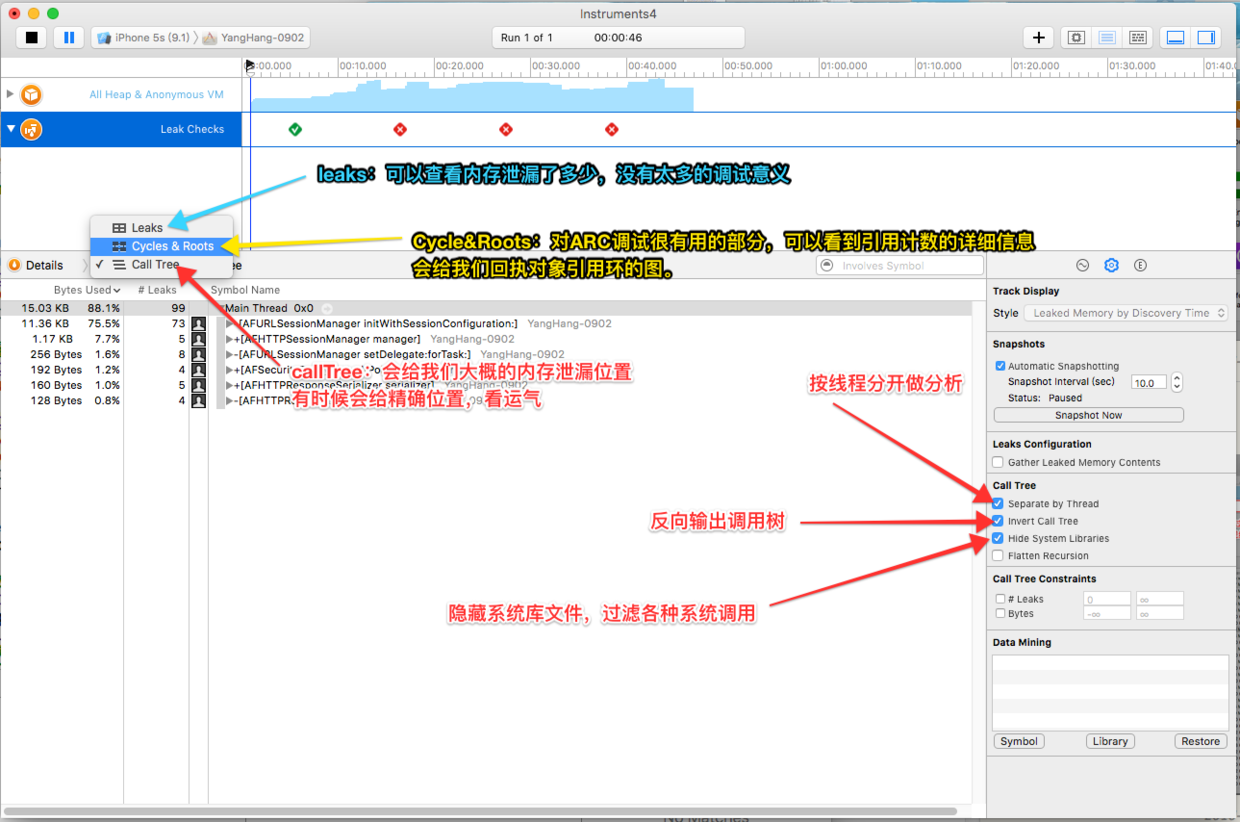Show the bottom details pane icon

(1173, 37)
